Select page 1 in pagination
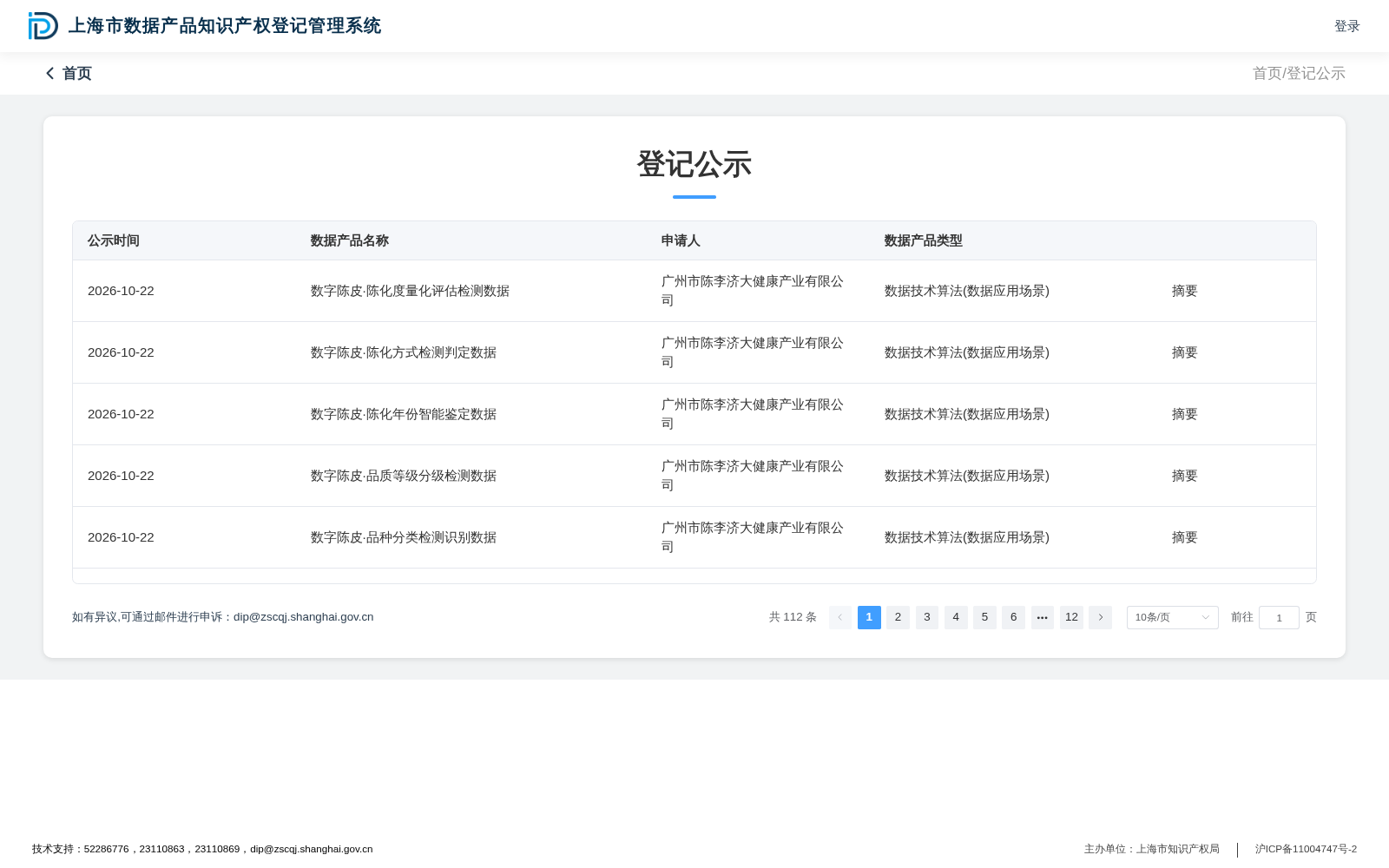Viewport: 1389px width, 868px height. 869,617
